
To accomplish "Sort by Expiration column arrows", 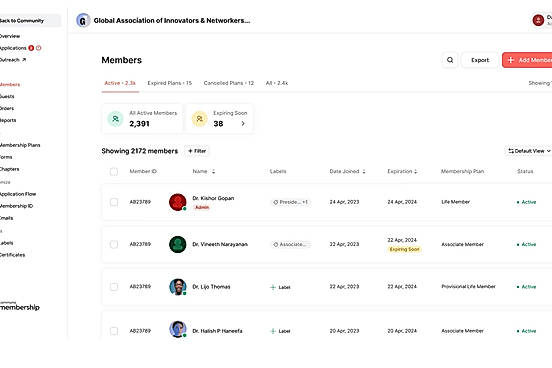I will point(416,171).
